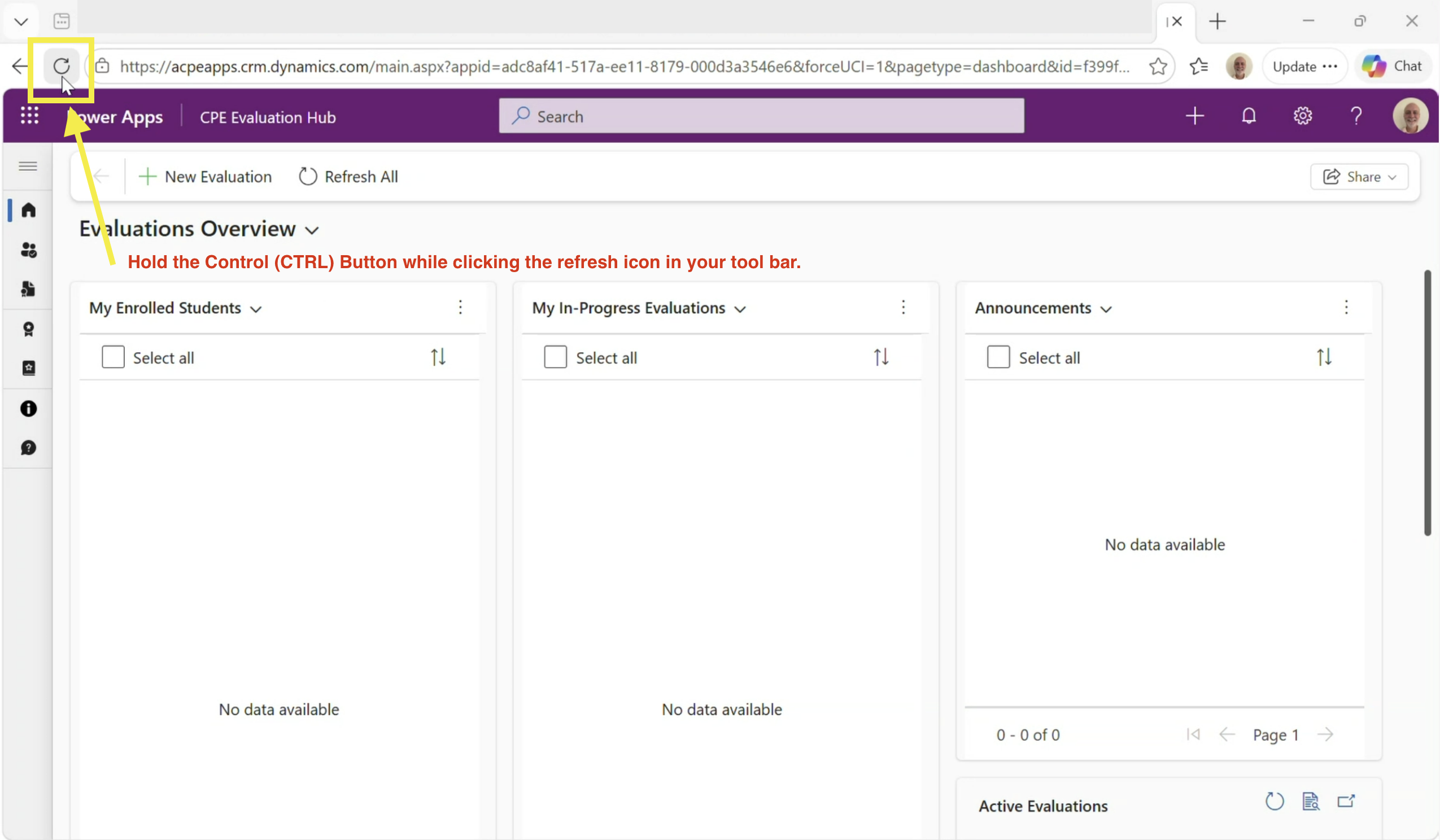
Task: Go back with the browser back arrow
Action: point(19,66)
